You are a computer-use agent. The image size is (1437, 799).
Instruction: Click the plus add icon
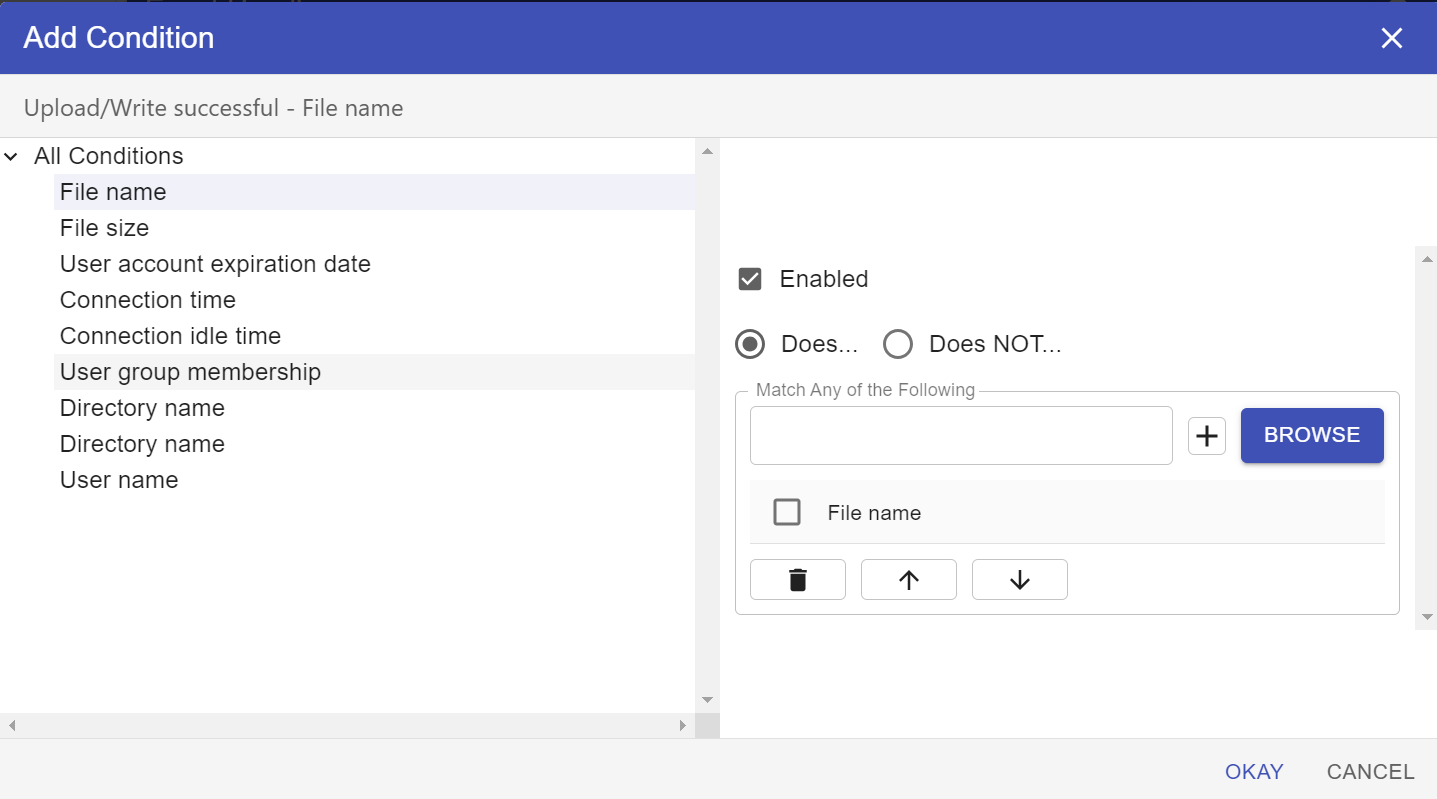coord(1207,436)
